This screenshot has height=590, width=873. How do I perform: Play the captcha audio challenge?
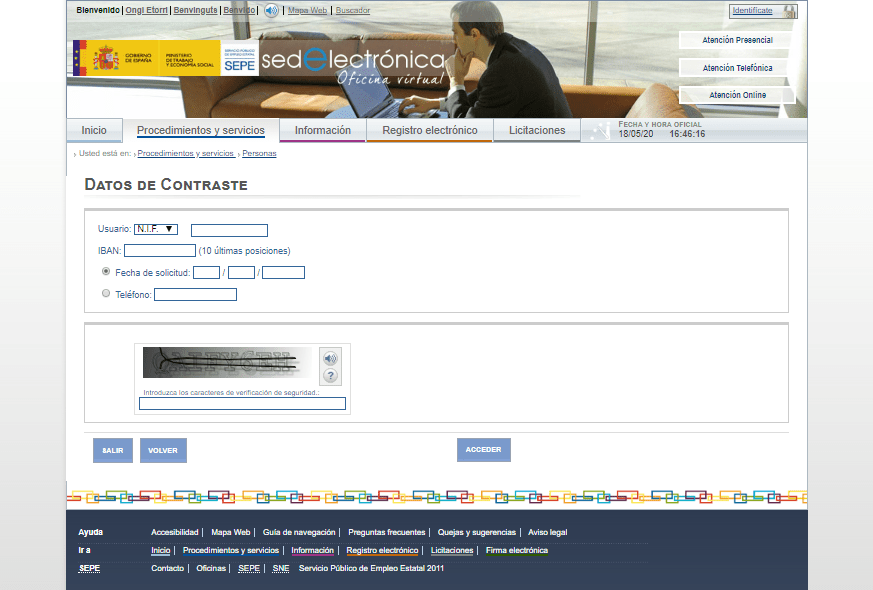coord(330,358)
